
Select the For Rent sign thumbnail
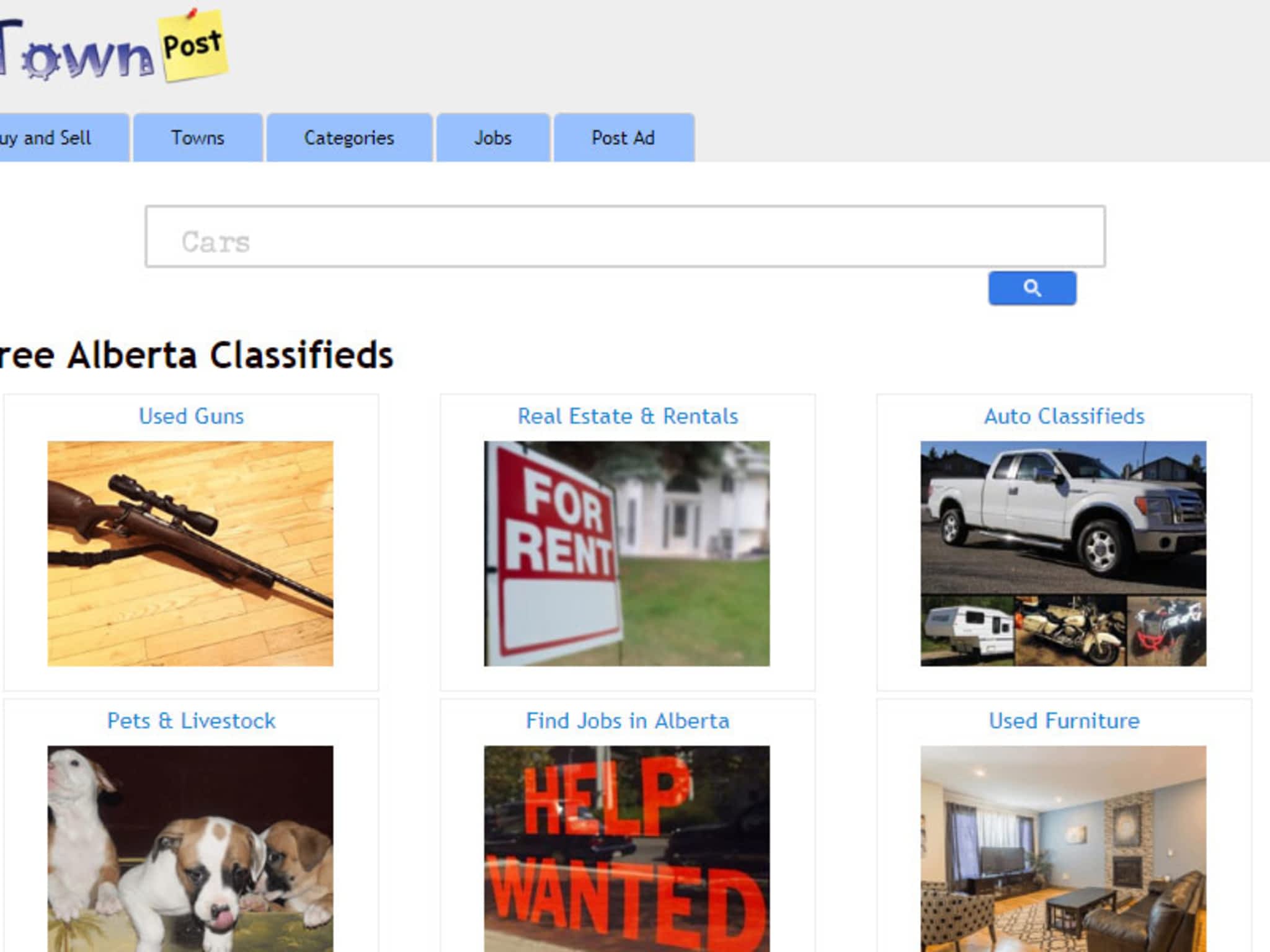(627, 553)
